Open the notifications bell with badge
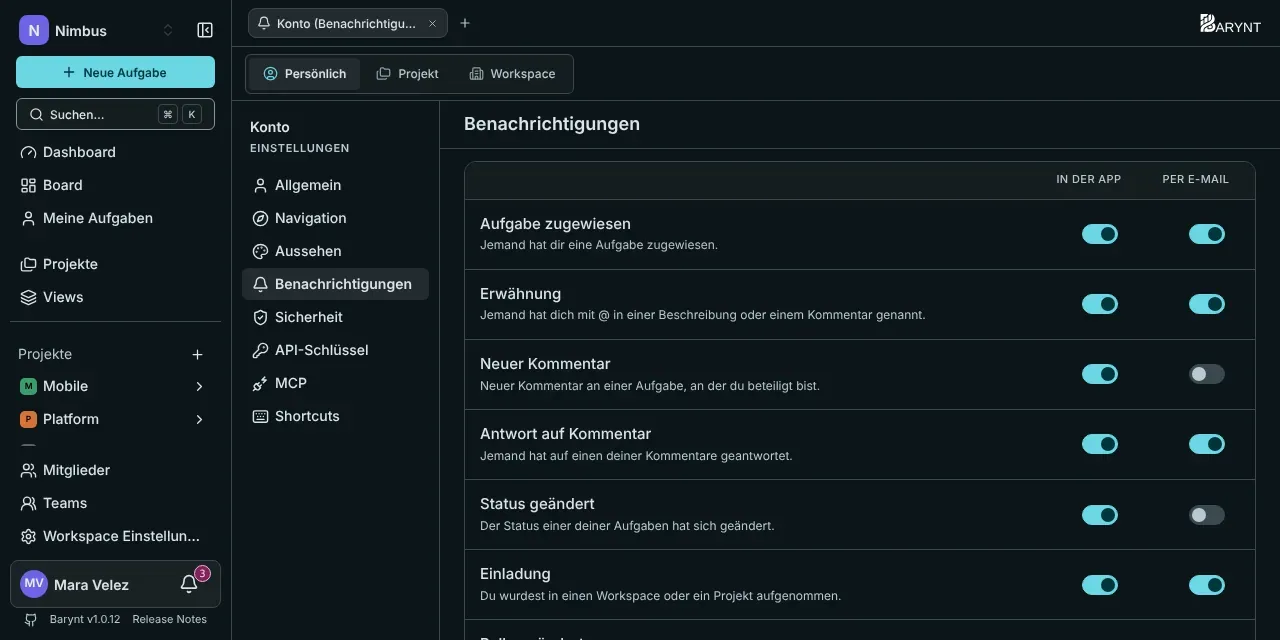This screenshot has height=640, width=1280. 190,584
